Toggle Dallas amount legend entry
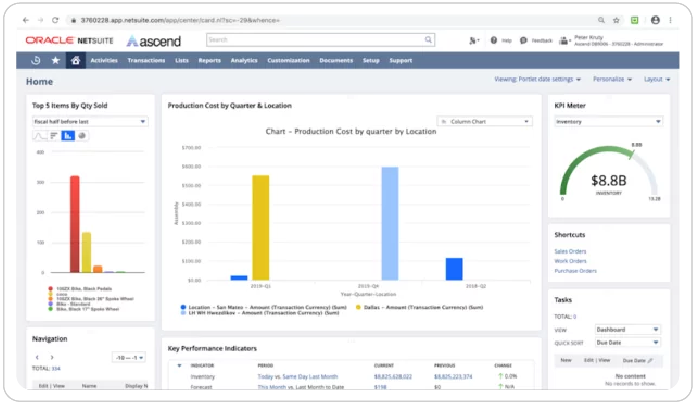This screenshot has height=405, width=696. (419, 307)
